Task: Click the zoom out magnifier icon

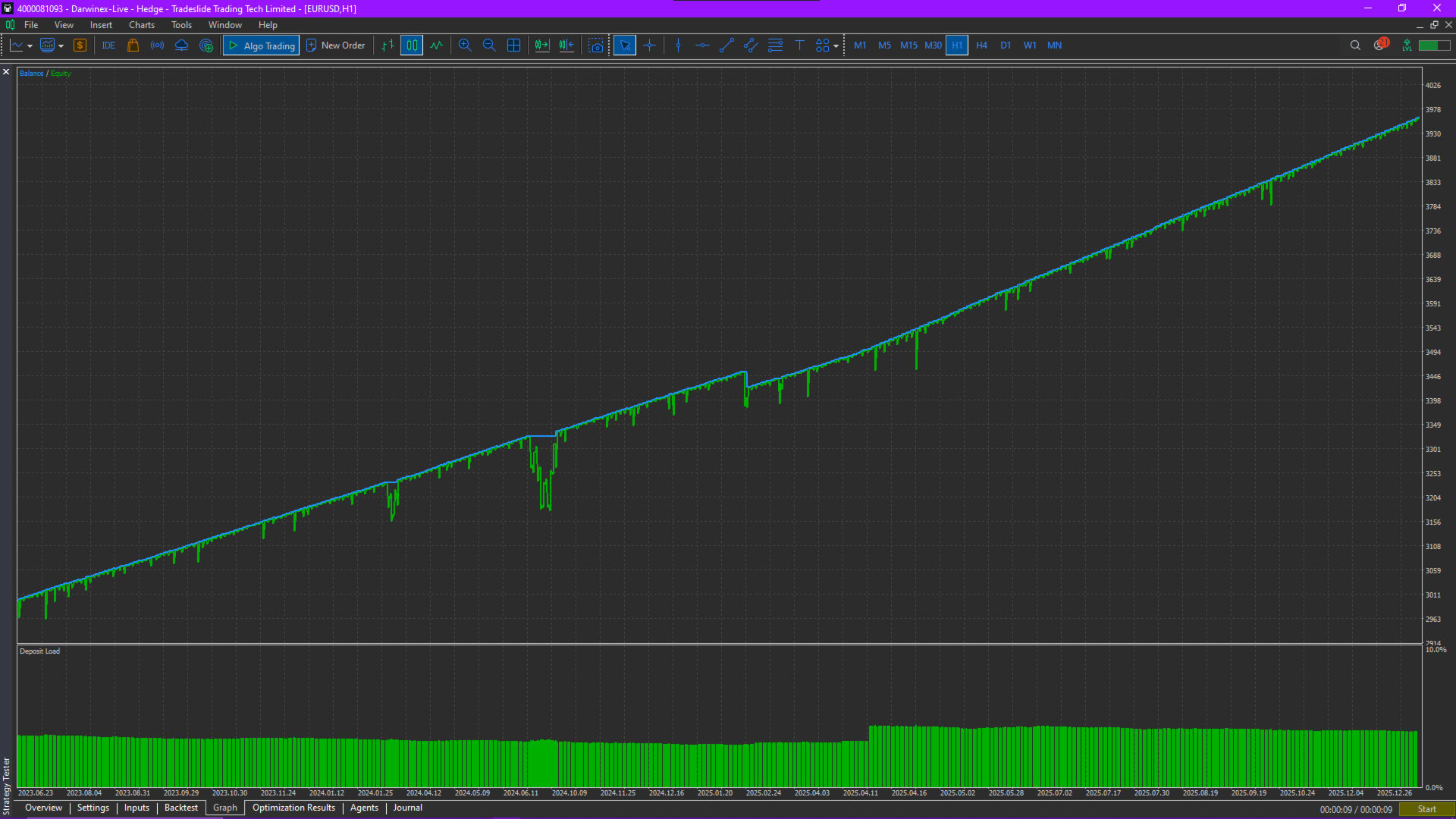Action: pyautogui.click(x=489, y=45)
